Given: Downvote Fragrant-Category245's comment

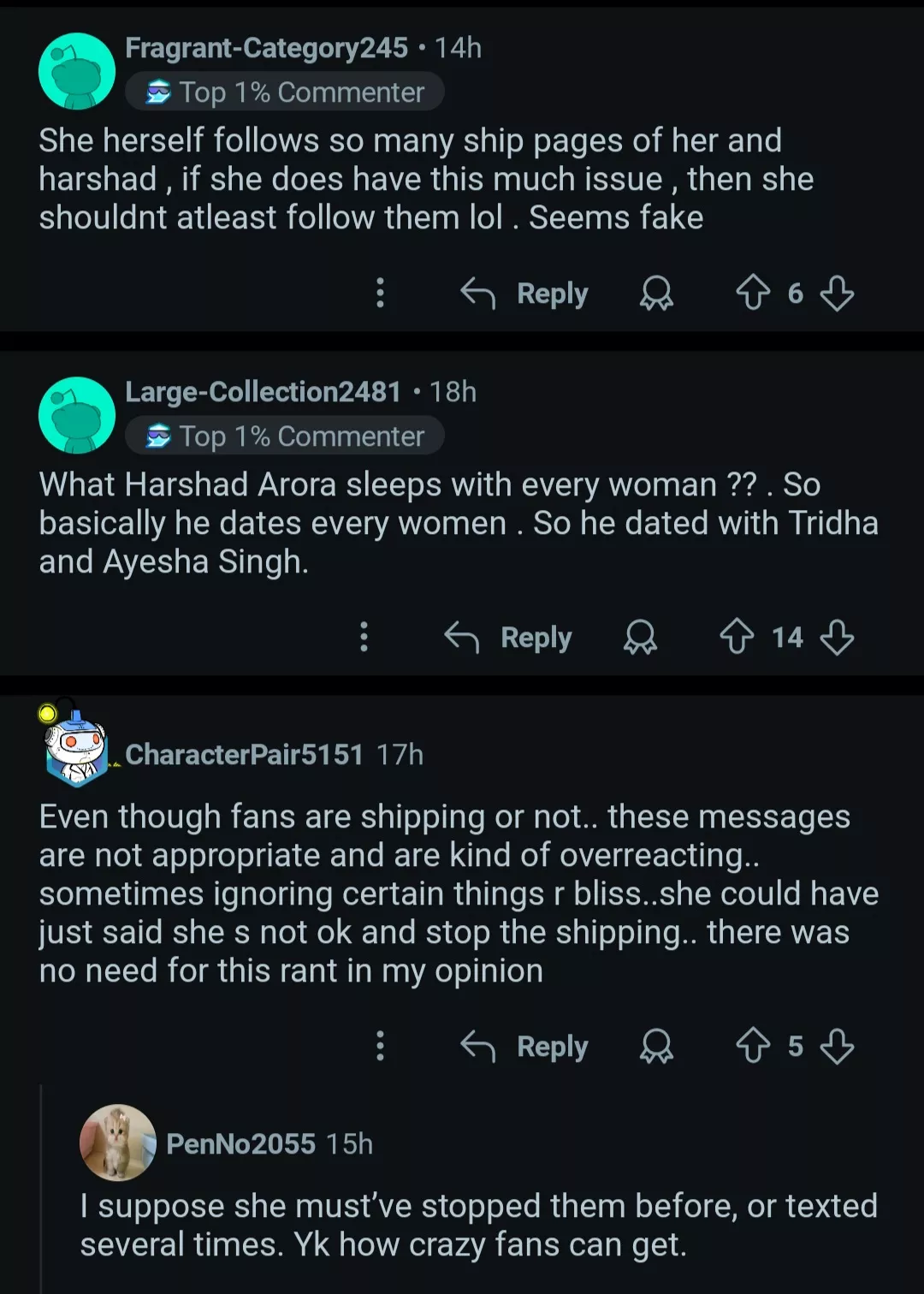Looking at the screenshot, I should [x=836, y=294].
